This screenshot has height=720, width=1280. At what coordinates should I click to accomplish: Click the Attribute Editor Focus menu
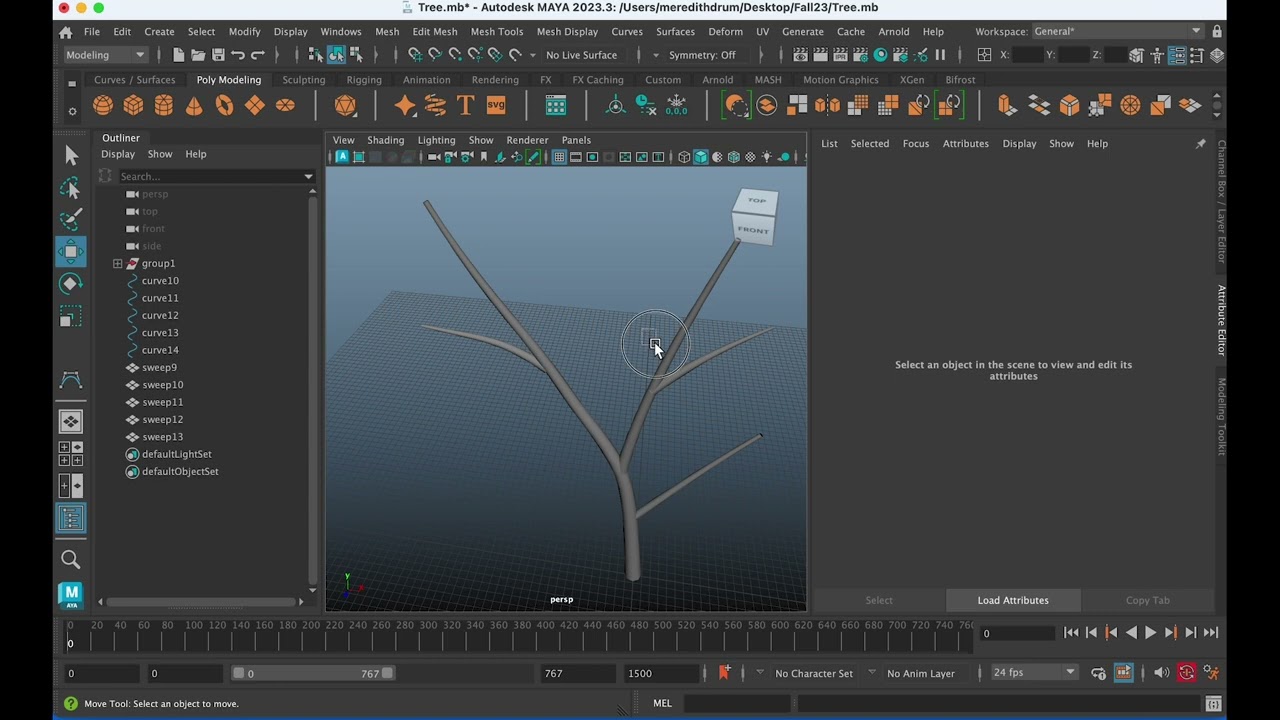916,144
